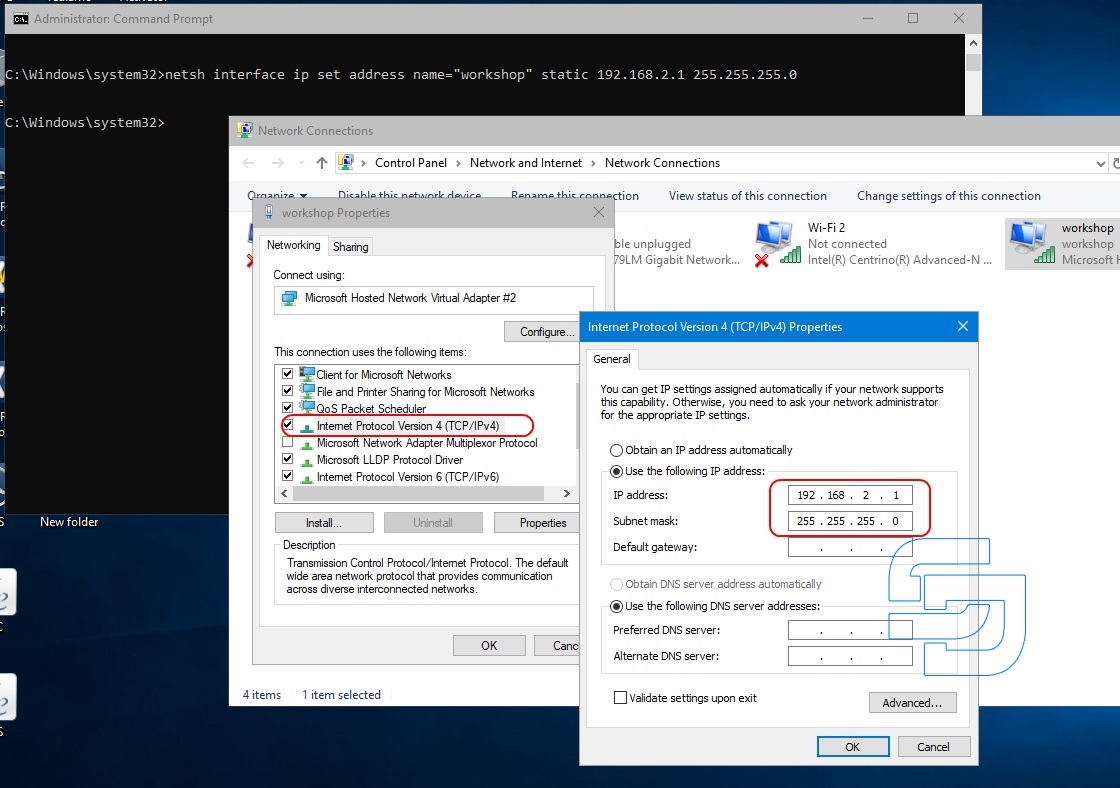Click the Advanced button
The width and height of the screenshot is (1120, 788).
pyautogui.click(x=911, y=702)
